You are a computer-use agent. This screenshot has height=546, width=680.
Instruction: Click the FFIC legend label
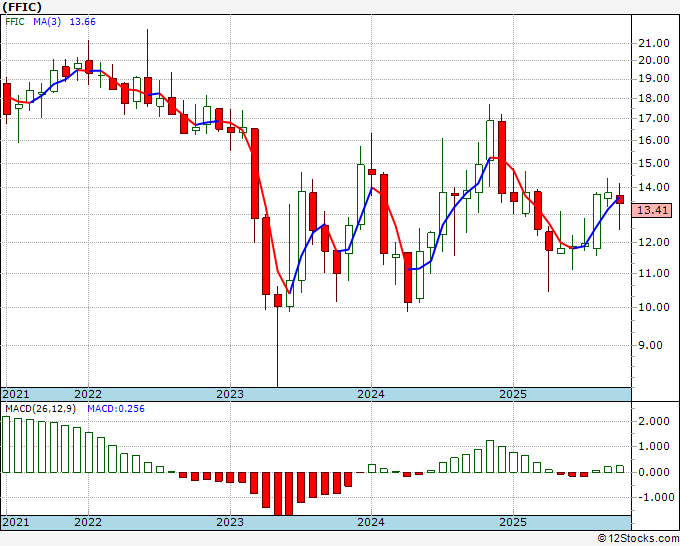coord(15,22)
